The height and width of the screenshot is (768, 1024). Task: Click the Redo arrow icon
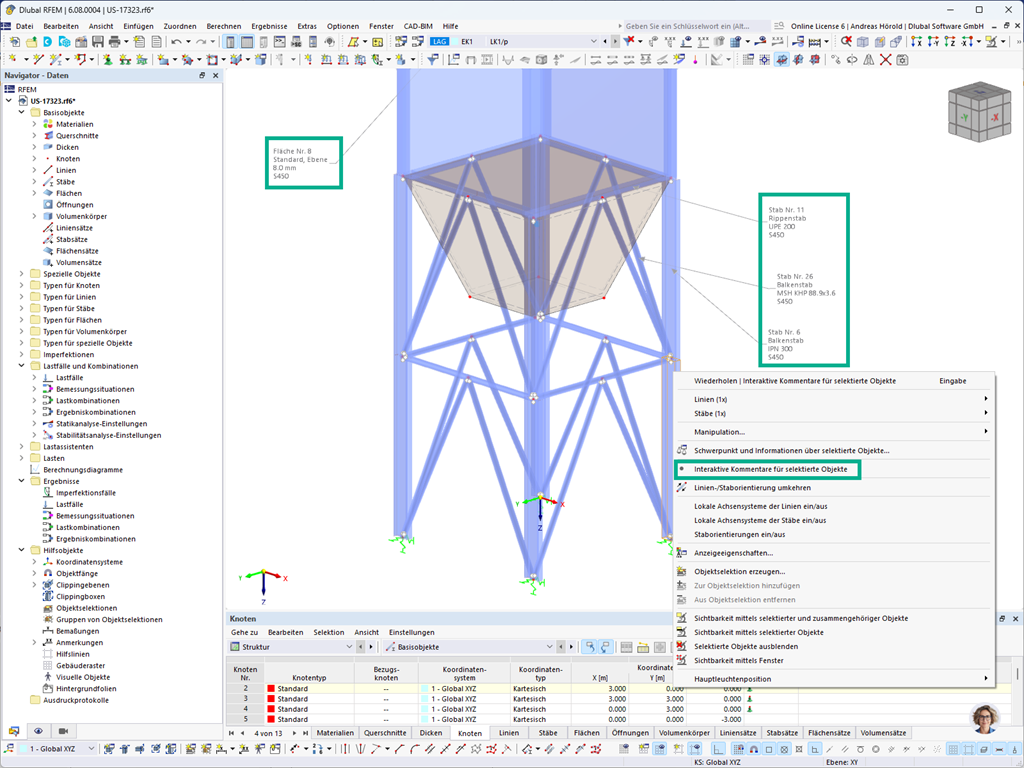pos(200,42)
